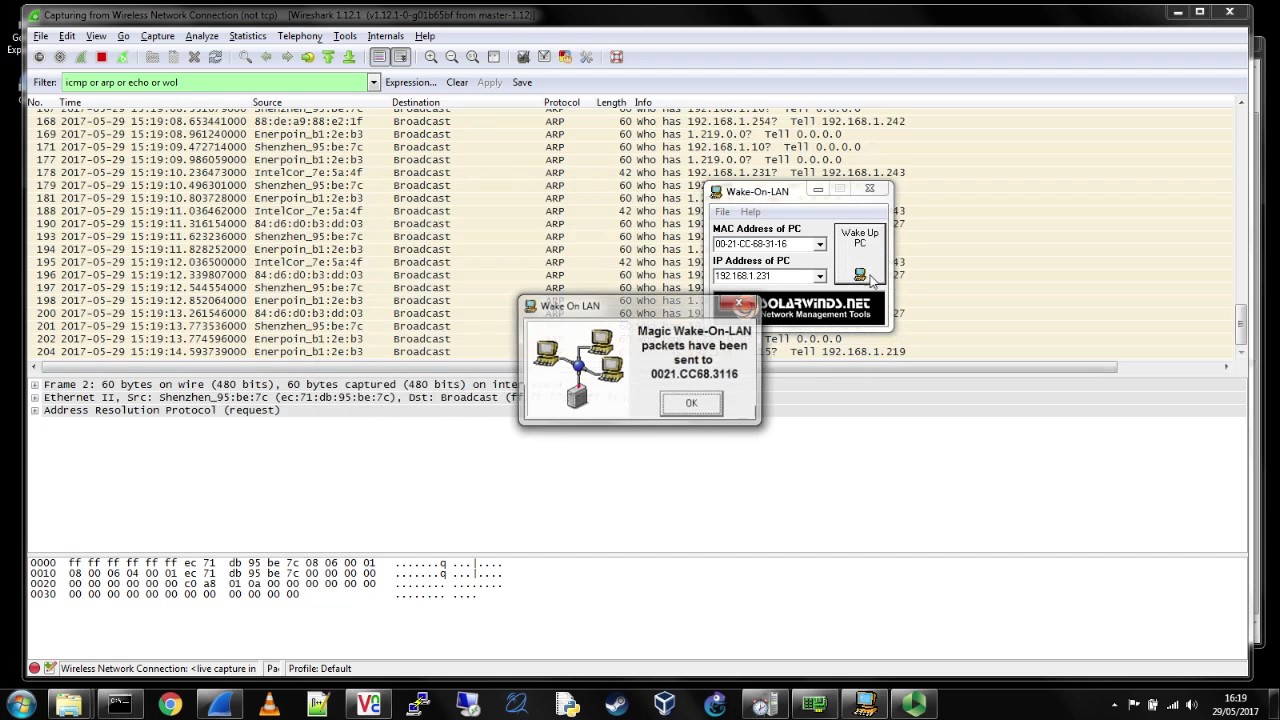Clear the display filter
Viewport: 1280px width, 720px height.
pos(457,82)
